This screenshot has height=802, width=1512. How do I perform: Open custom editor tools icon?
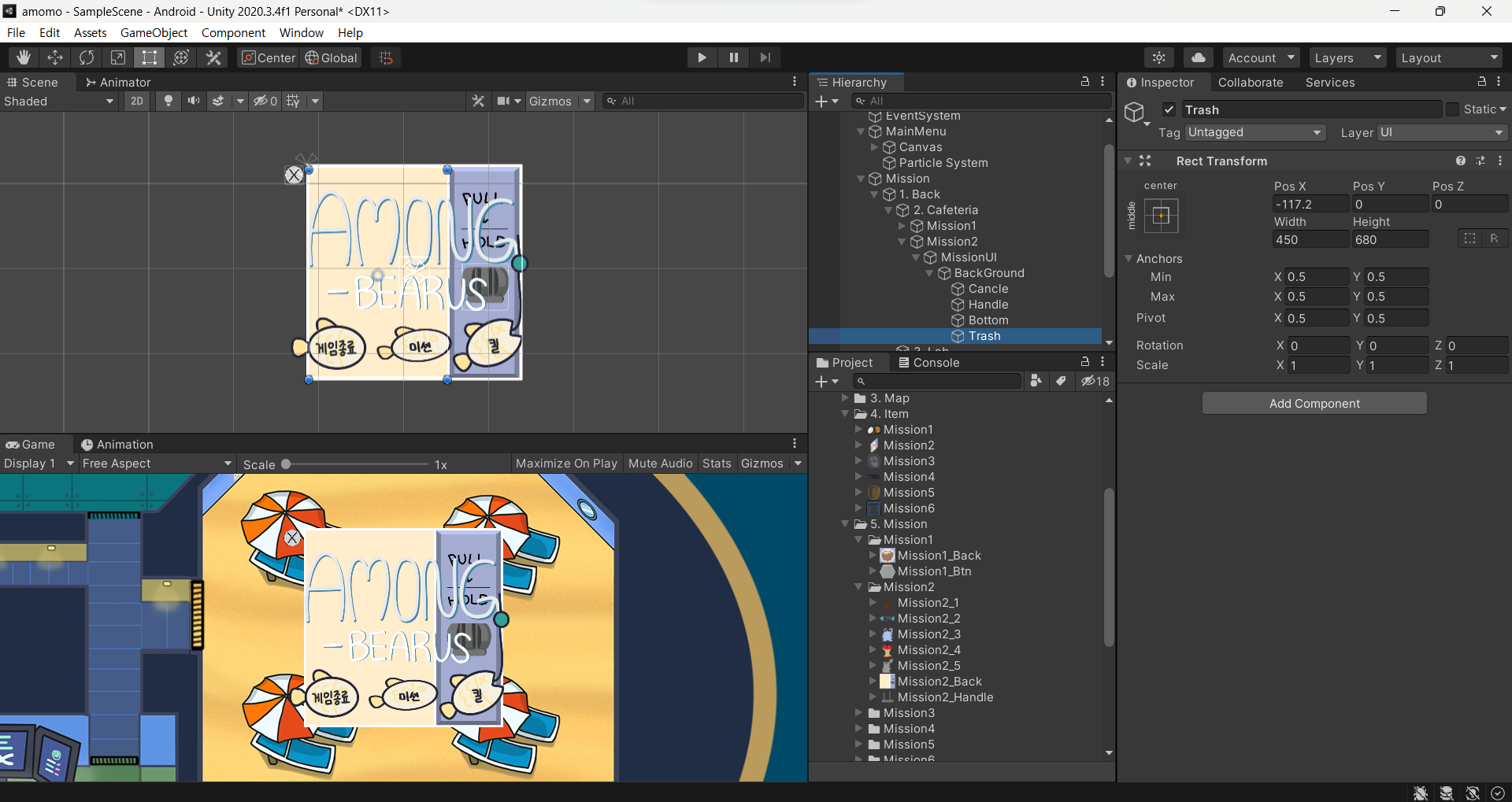tap(213, 57)
